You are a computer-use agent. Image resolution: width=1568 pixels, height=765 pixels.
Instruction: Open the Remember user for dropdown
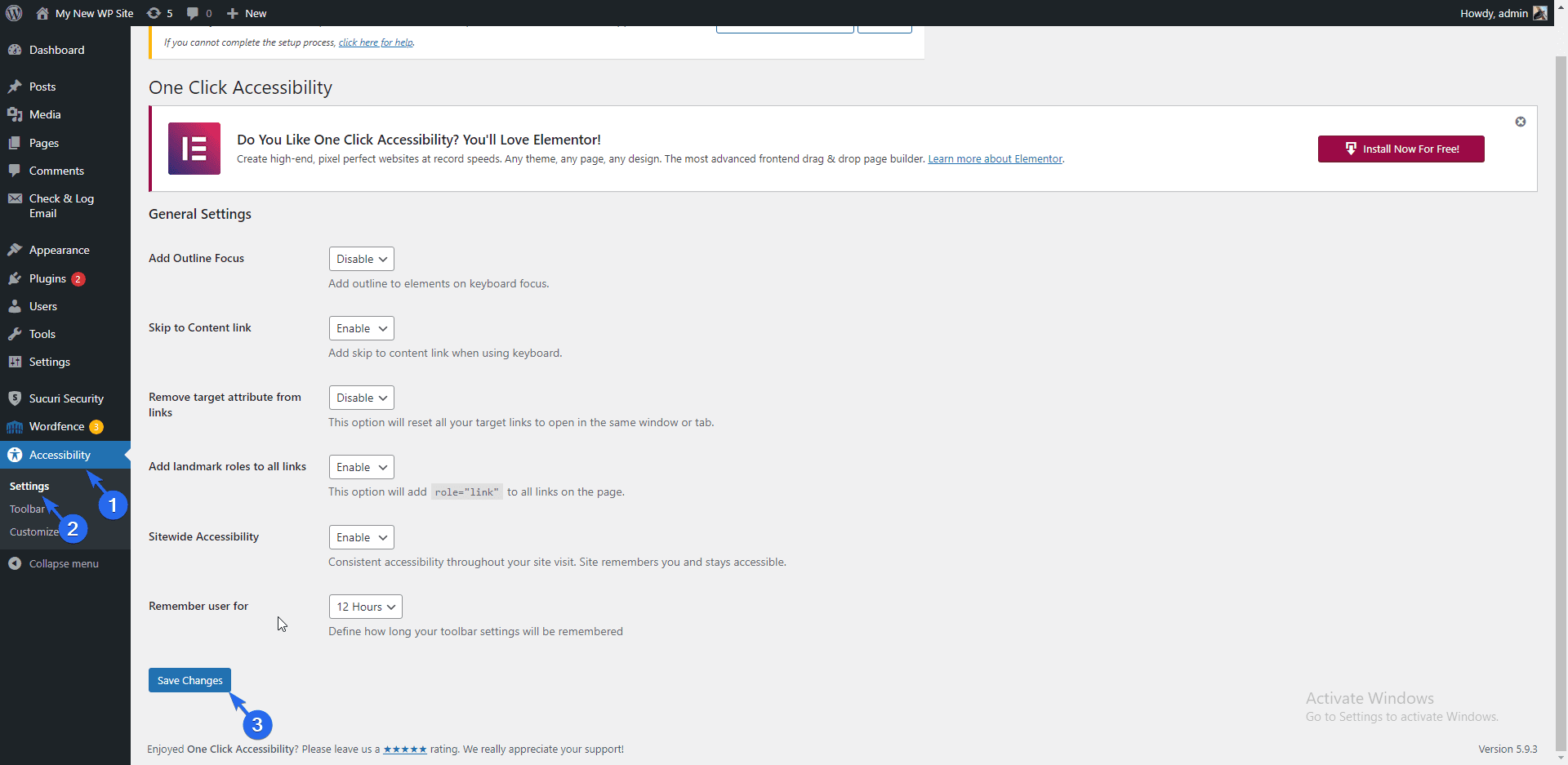point(366,607)
